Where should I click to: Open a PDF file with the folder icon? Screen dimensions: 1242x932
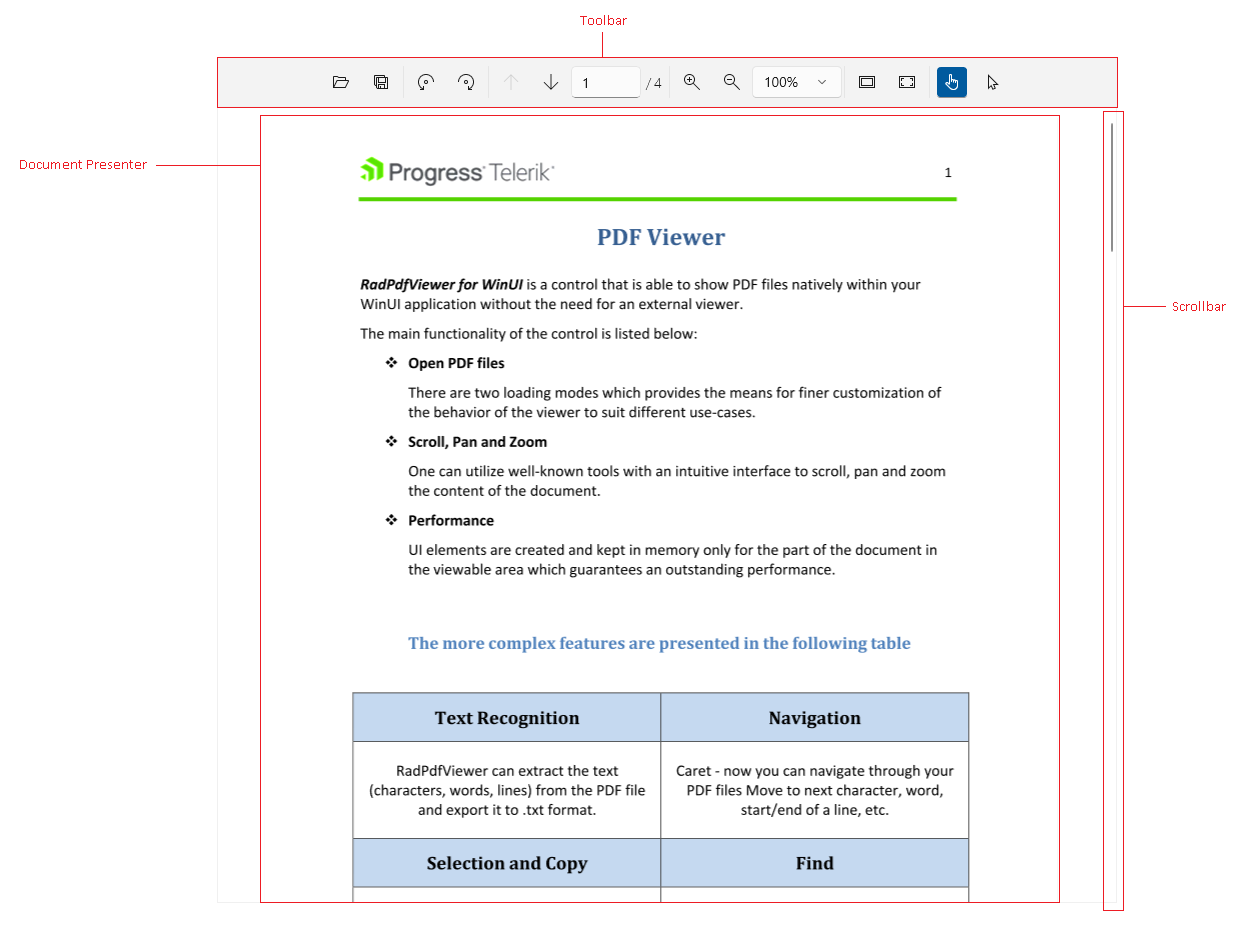point(341,82)
